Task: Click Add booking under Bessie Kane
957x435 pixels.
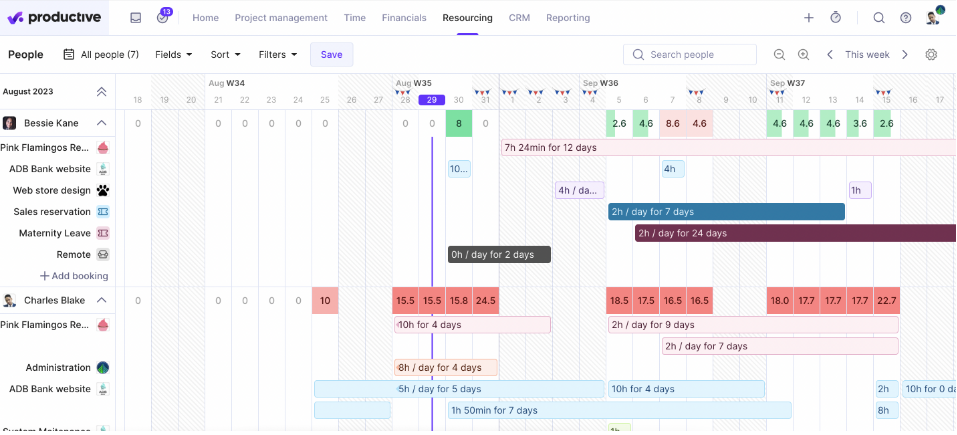Action: [74, 276]
